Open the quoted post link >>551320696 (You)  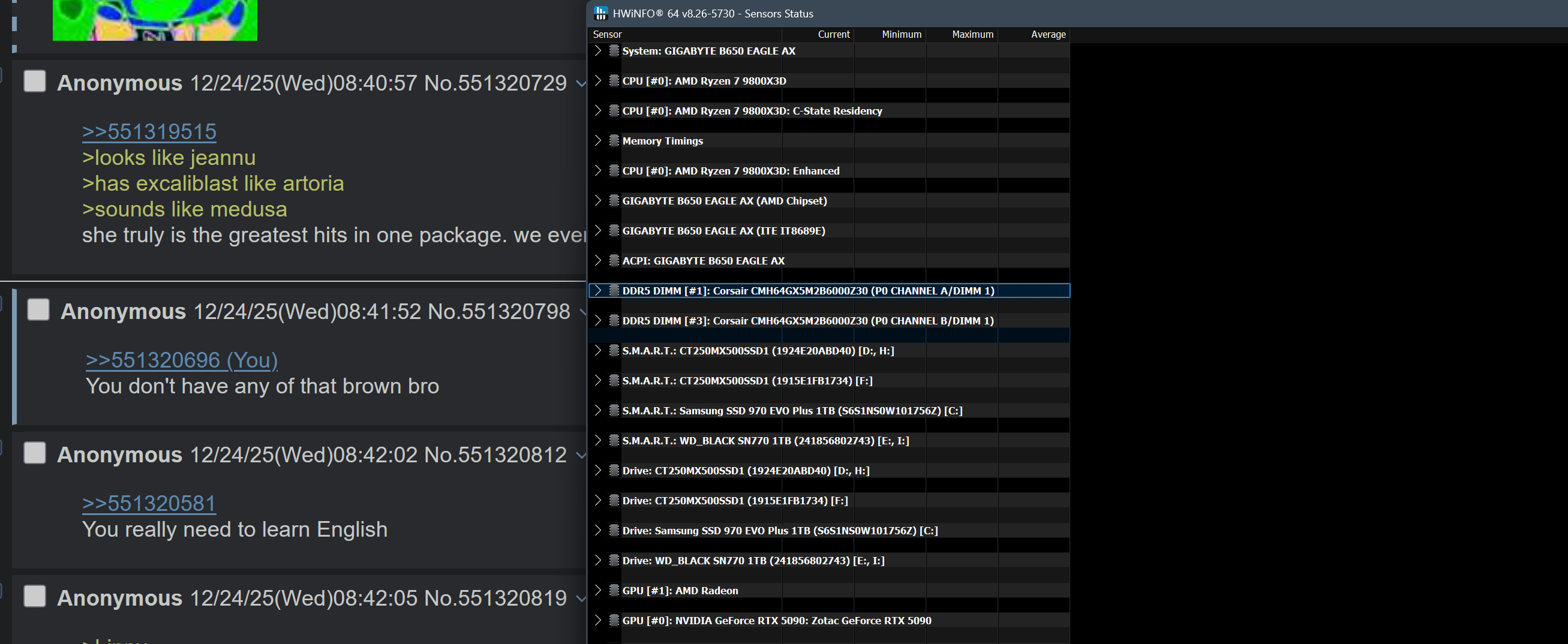(181, 360)
